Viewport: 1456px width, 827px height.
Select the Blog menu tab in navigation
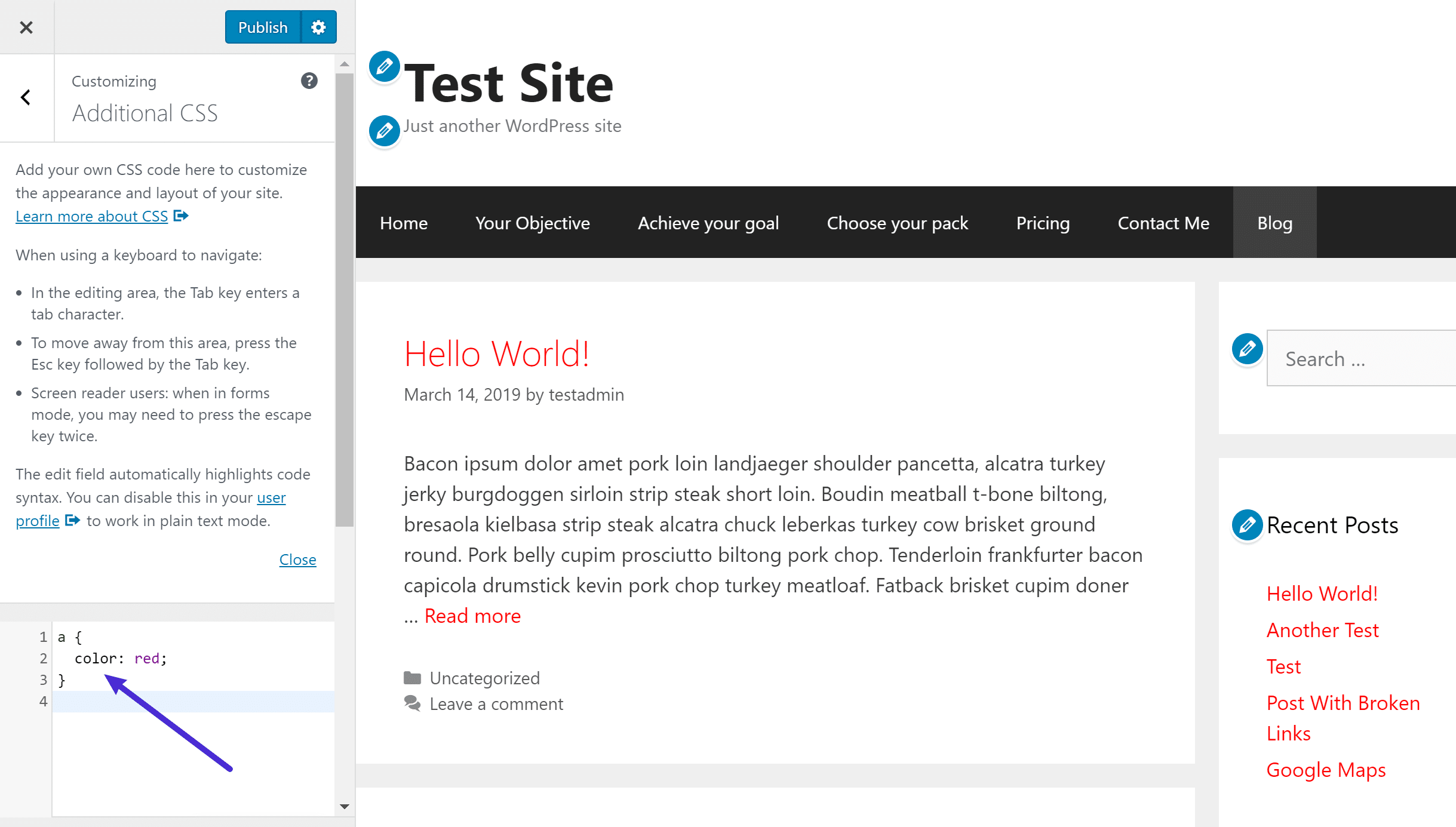(x=1275, y=223)
